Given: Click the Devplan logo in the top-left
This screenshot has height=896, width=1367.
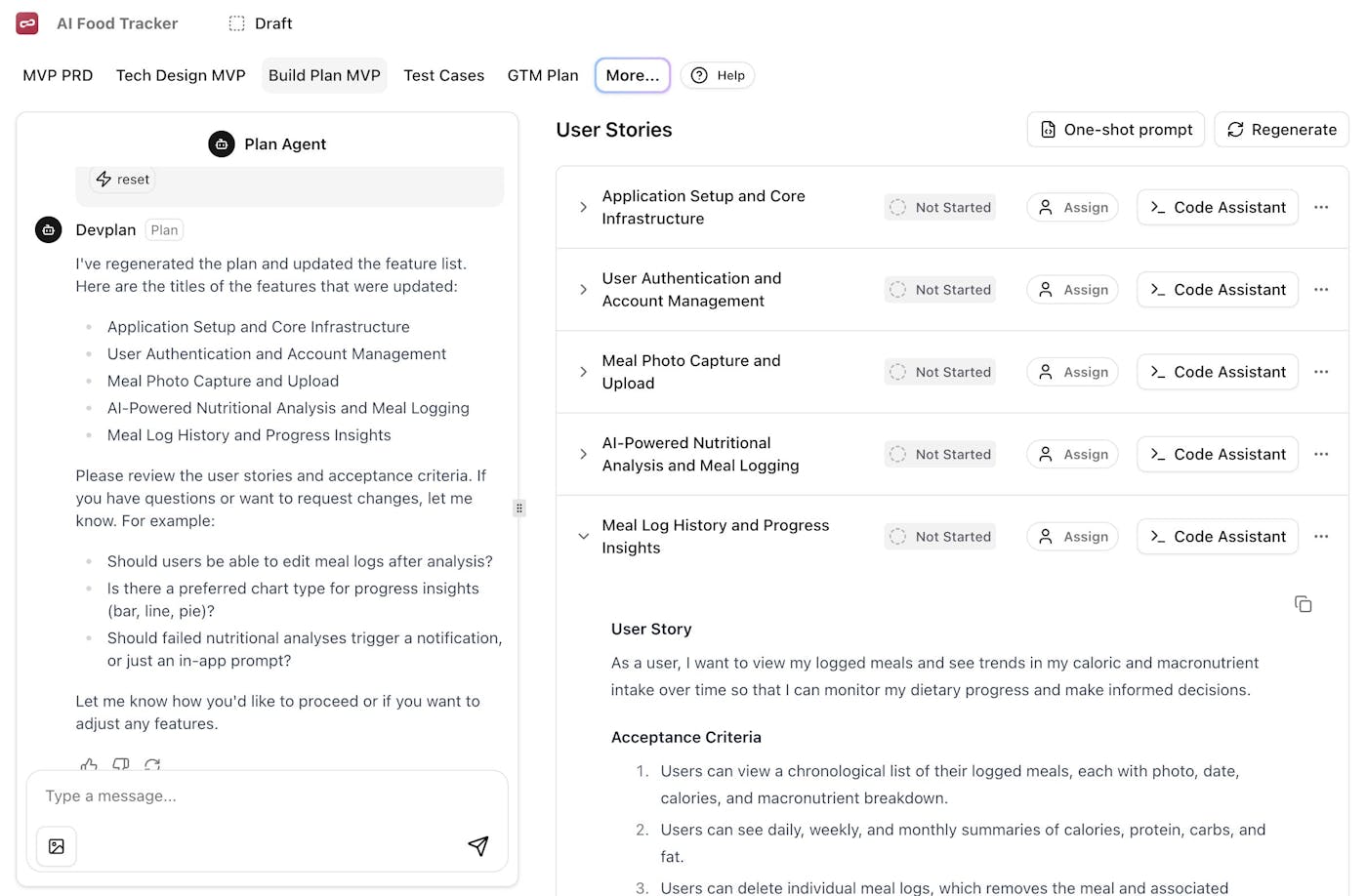Looking at the screenshot, I should coord(26,22).
